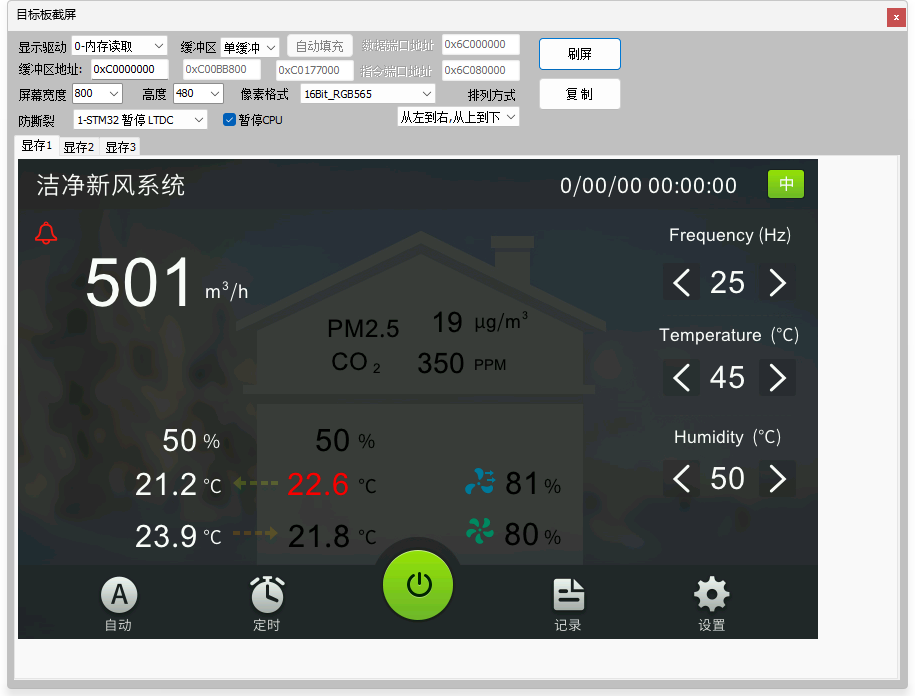This screenshot has width=915, height=696.
Task: Switch to the 显存1 tab
Action: click(36, 145)
